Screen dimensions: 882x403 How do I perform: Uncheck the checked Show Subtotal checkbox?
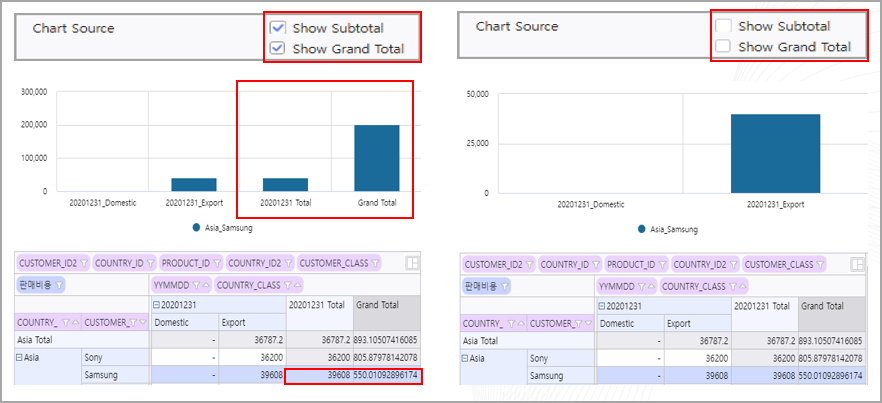278,28
